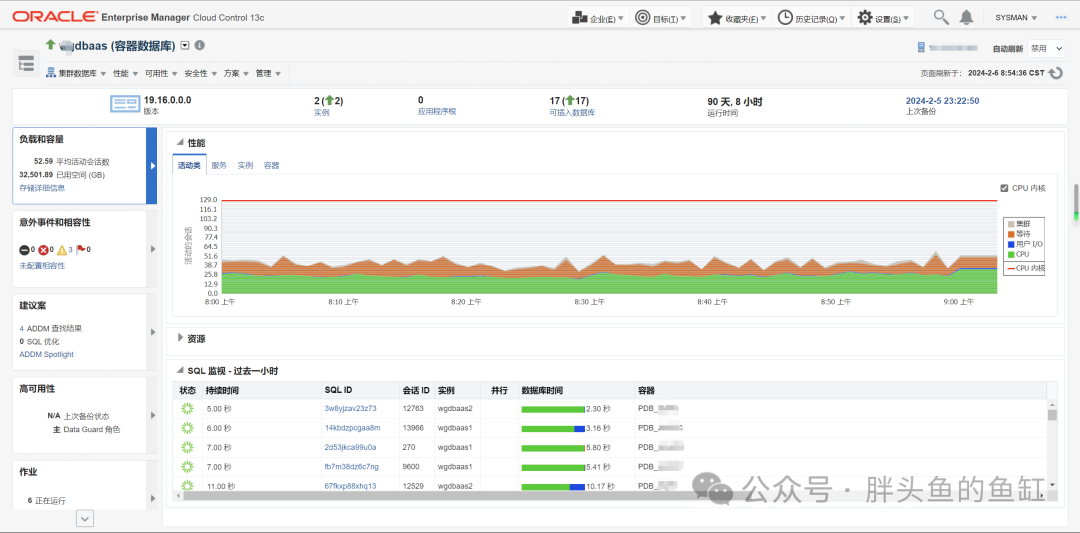Expand the 作业 panel arrow
The height and width of the screenshot is (533, 1080).
tap(153, 499)
